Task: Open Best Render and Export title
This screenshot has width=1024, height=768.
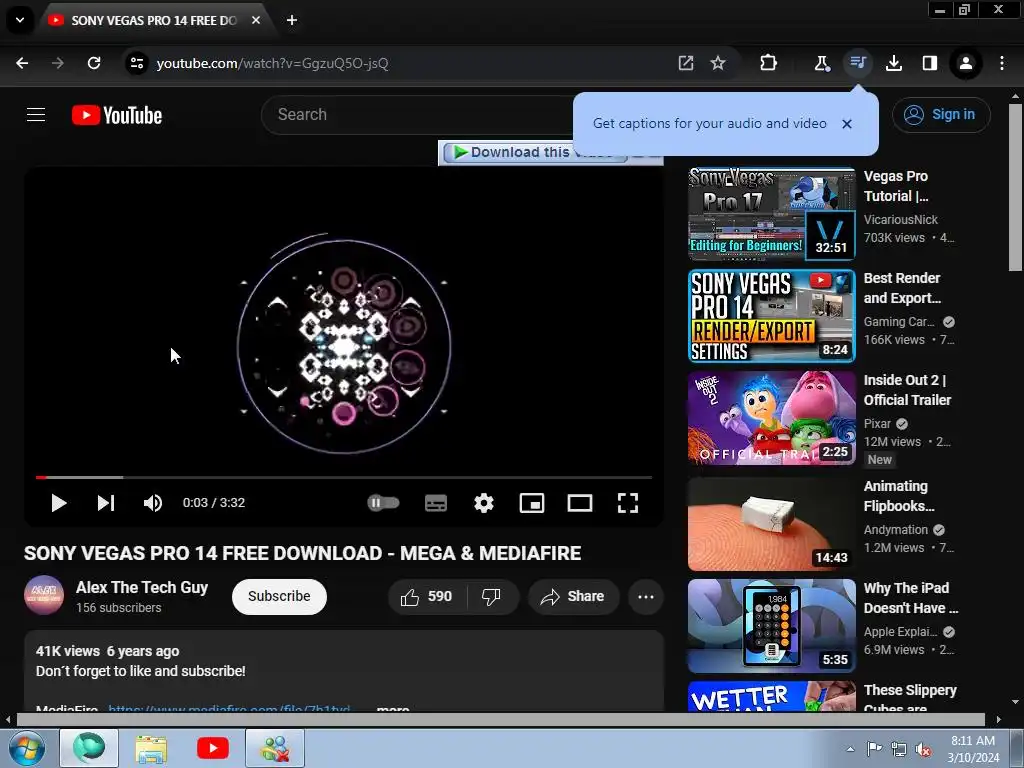Action: coord(903,288)
